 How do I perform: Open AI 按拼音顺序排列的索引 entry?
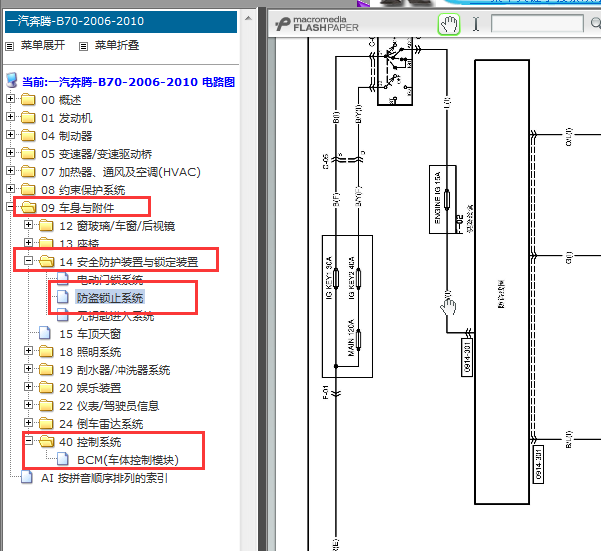coord(104,478)
